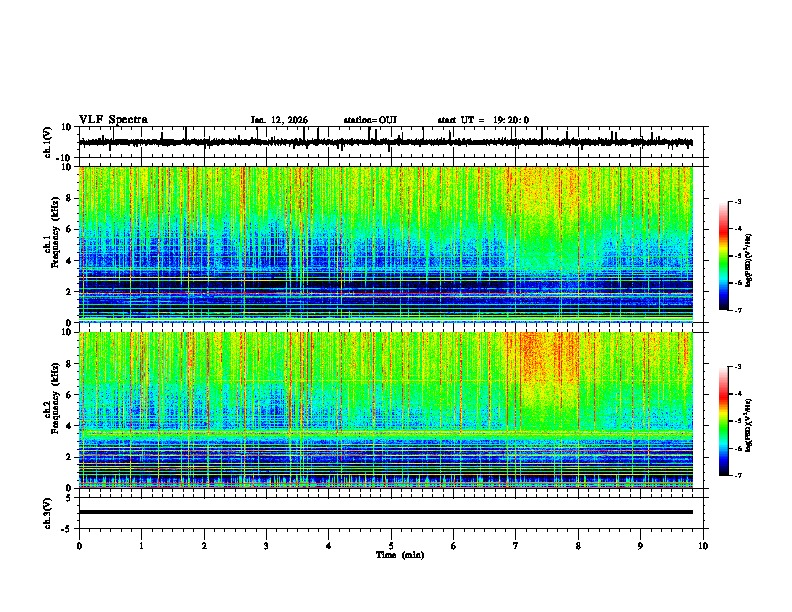
Task: Click the ch.2 spectrogram panel
Action: point(386,410)
